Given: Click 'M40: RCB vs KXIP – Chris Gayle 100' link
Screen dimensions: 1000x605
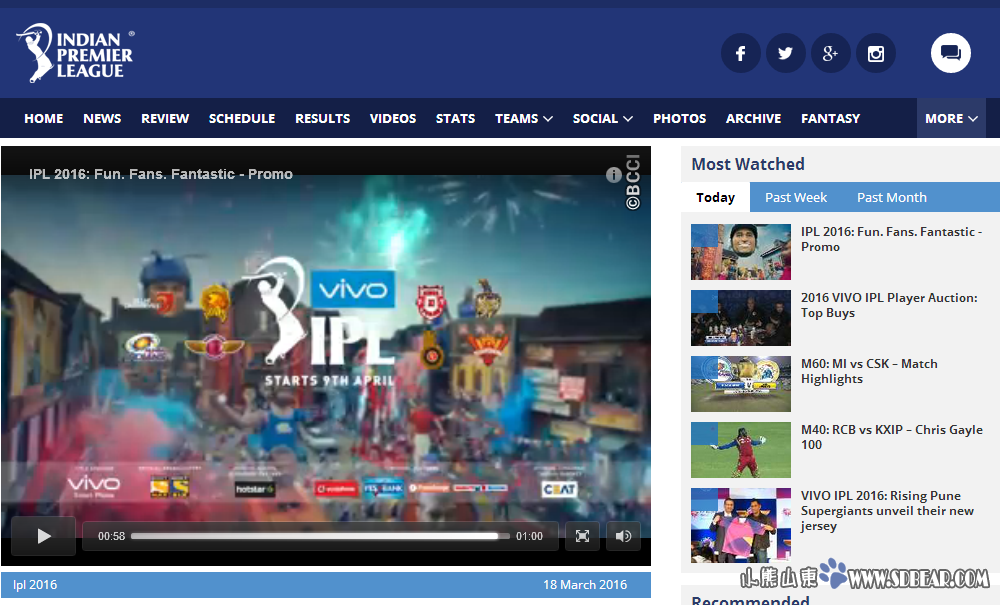Looking at the screenshot, I should (x=892, y=437).
